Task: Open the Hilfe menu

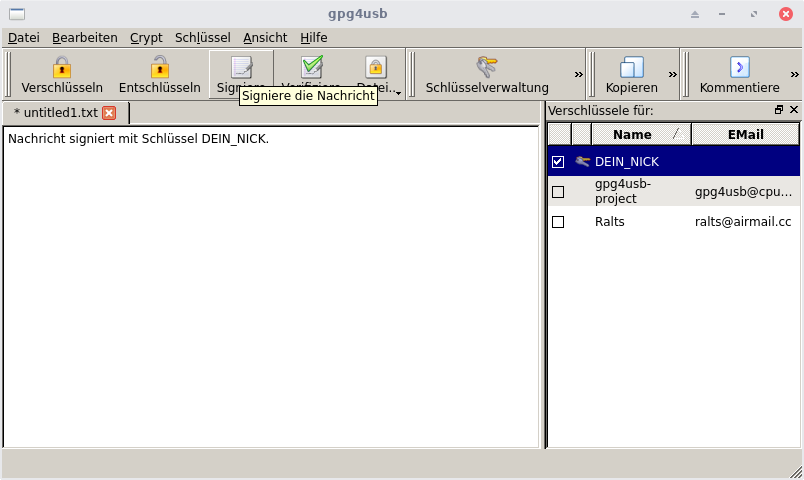Action: pyautogui.click(x=314, y=38)
